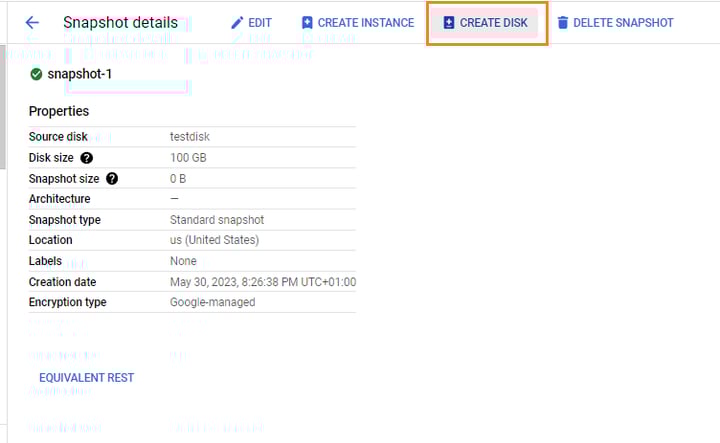
Task: Click the Snapshot details page title
Action: coord(120,22)
